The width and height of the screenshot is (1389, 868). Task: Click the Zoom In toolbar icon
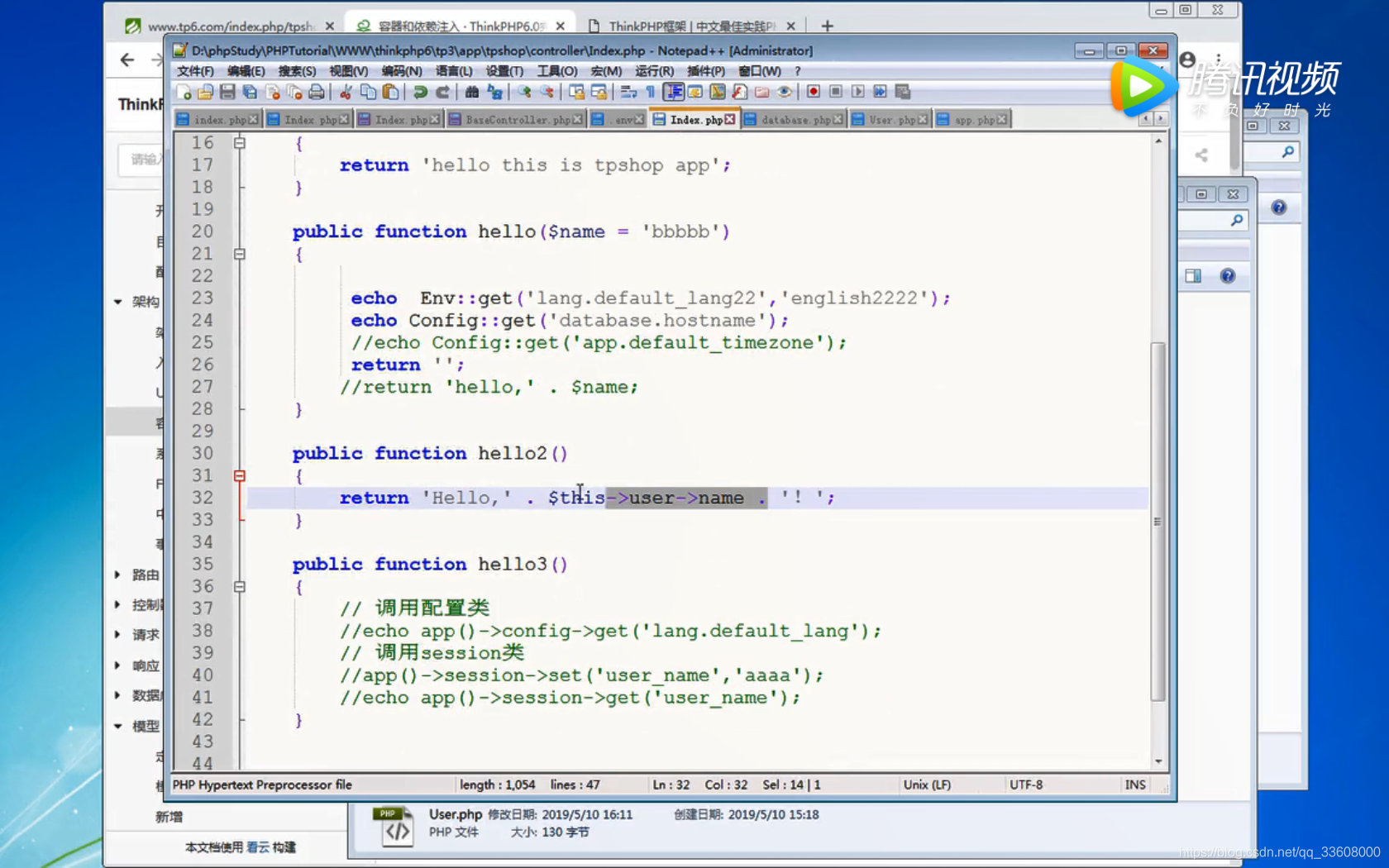[524, 92]
